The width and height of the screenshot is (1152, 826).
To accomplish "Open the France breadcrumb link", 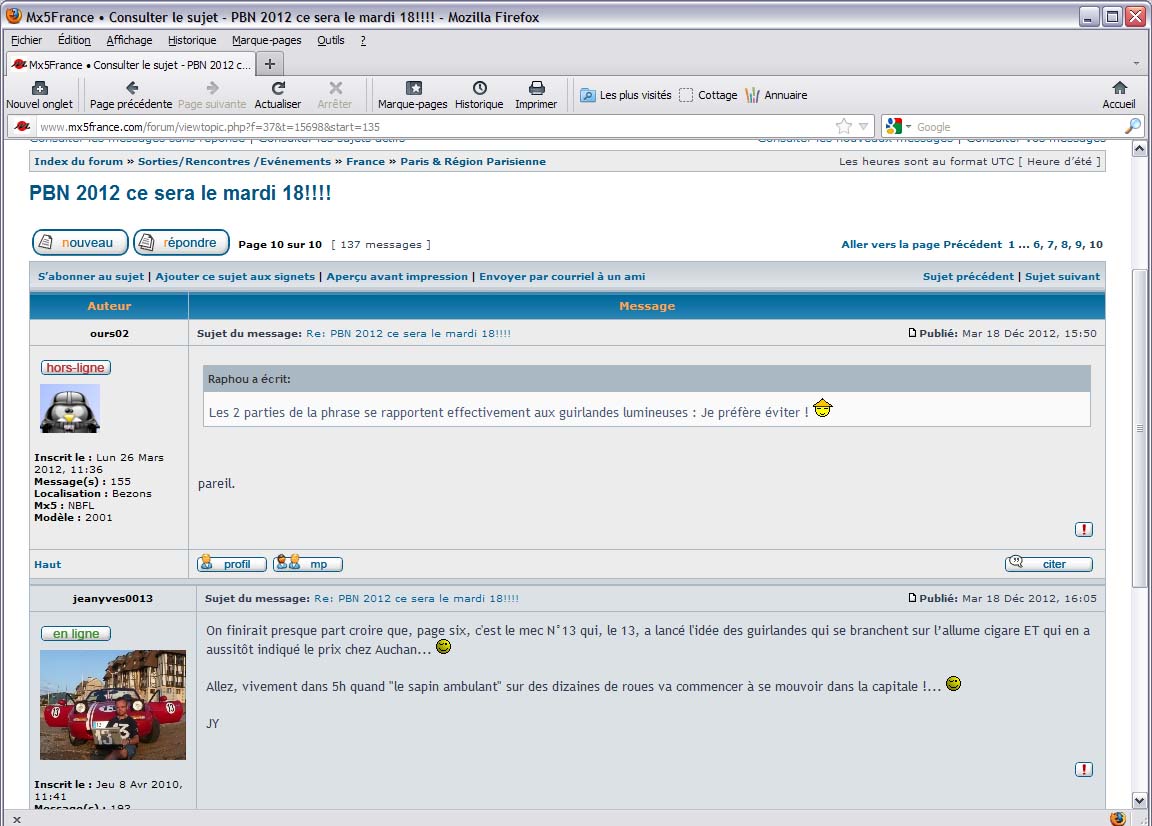I will pos(366,162).
